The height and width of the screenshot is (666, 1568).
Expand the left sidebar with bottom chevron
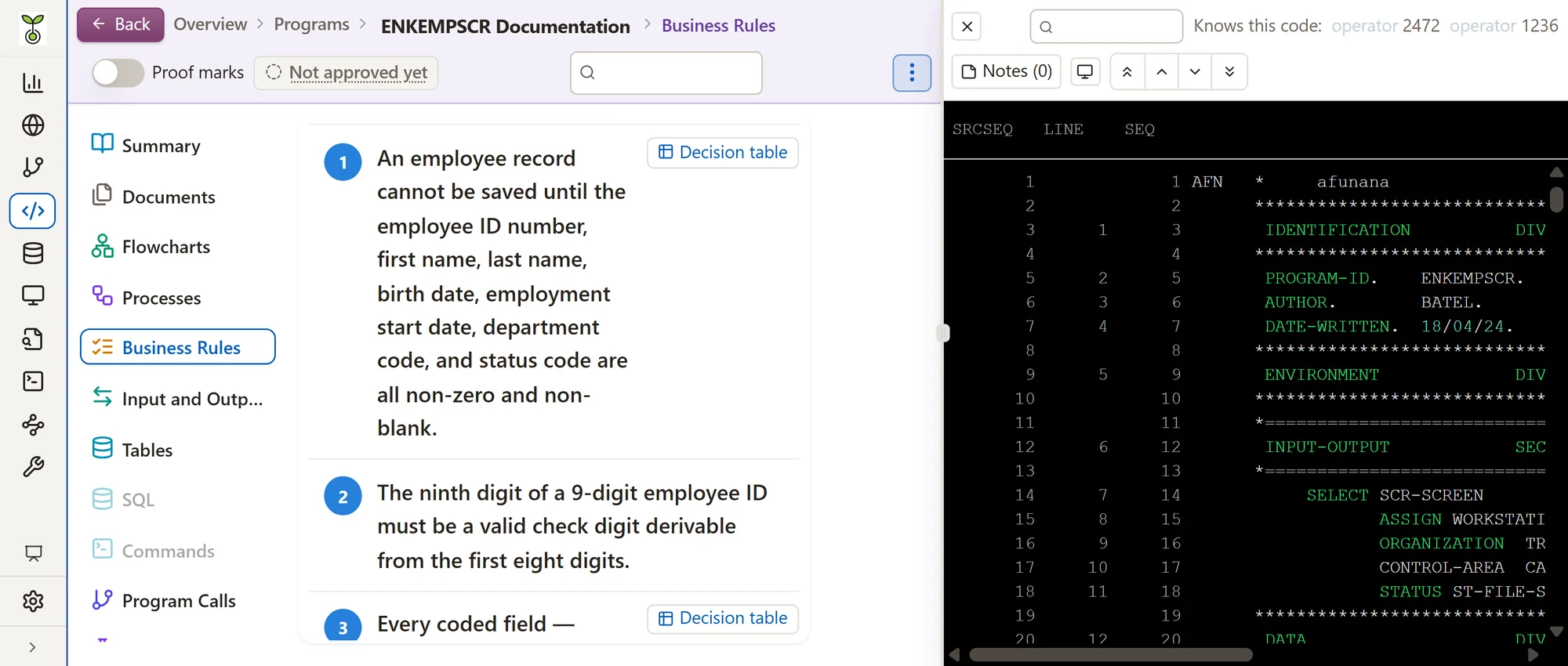32,647
